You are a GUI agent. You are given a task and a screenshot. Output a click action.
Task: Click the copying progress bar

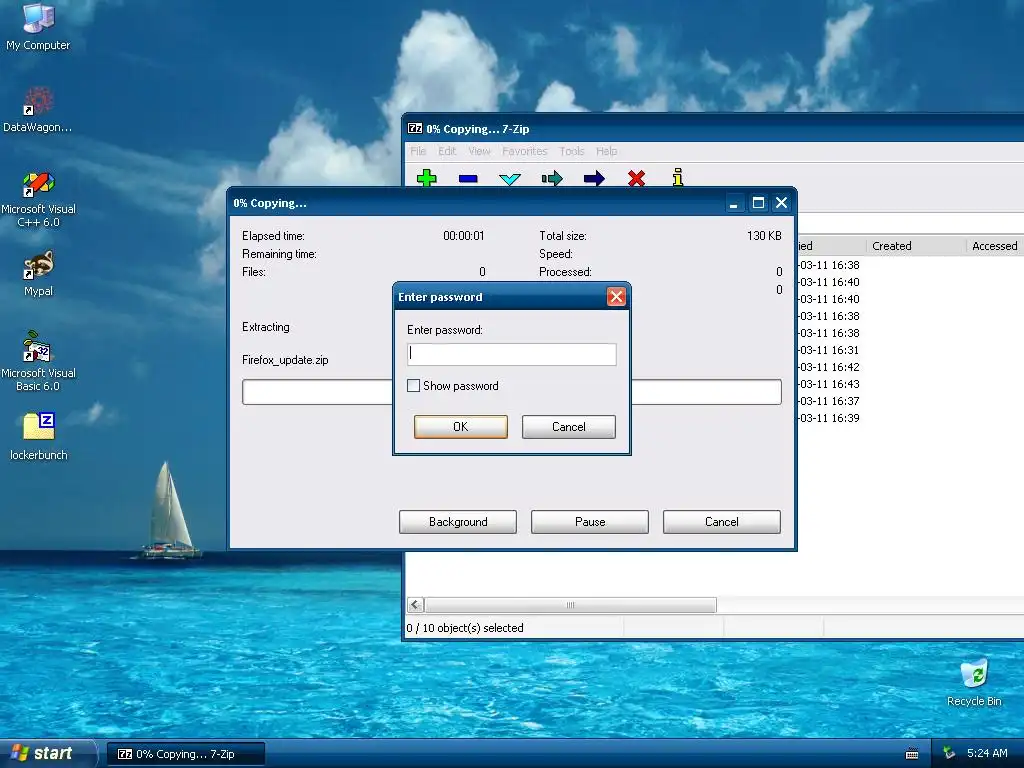[x=511, y=392]
